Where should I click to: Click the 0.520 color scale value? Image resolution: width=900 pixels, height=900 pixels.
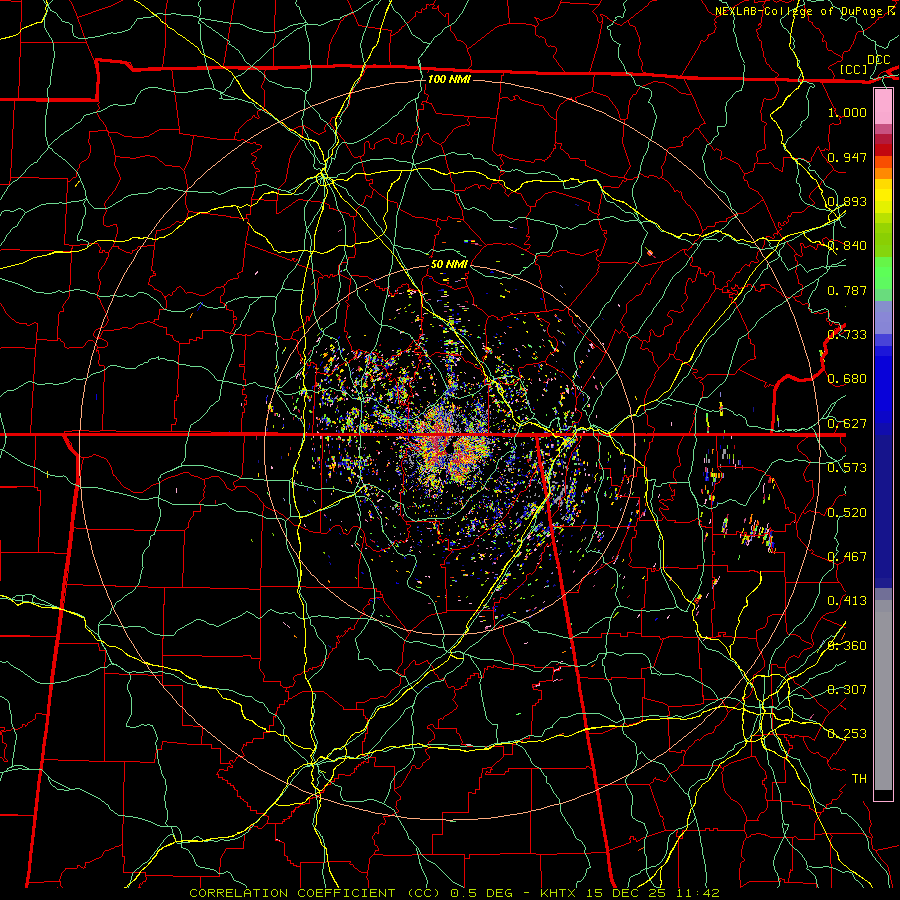click(847, 512)
